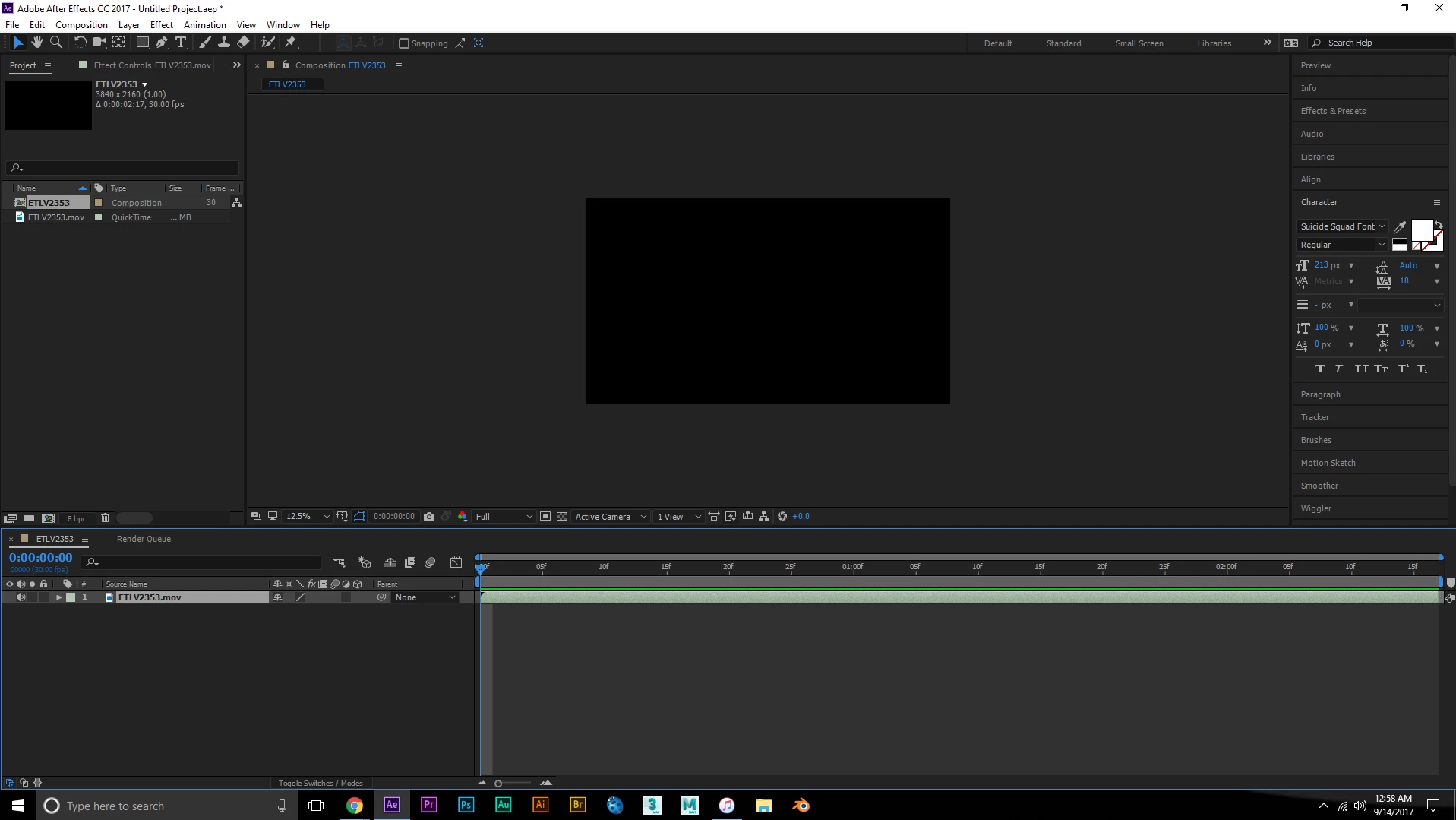Select the Pan Behind anchor point tool
This screenshot has width=1456, height=820.
[119, 43]
